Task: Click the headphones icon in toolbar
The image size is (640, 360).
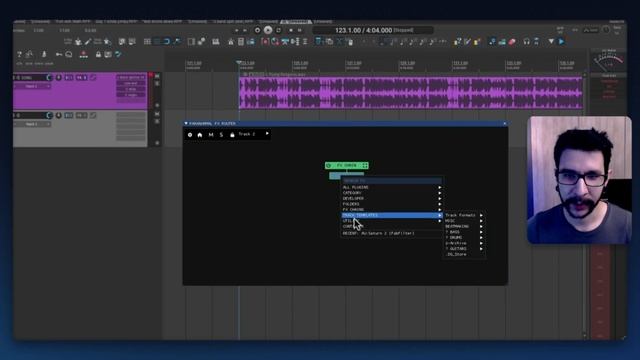Action: (x=527, y=42)
